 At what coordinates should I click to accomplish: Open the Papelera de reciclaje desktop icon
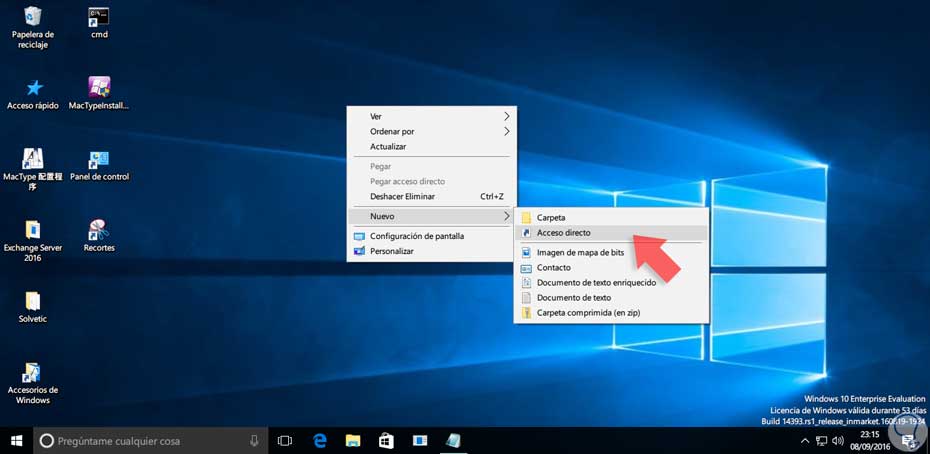tap(33, 27)
